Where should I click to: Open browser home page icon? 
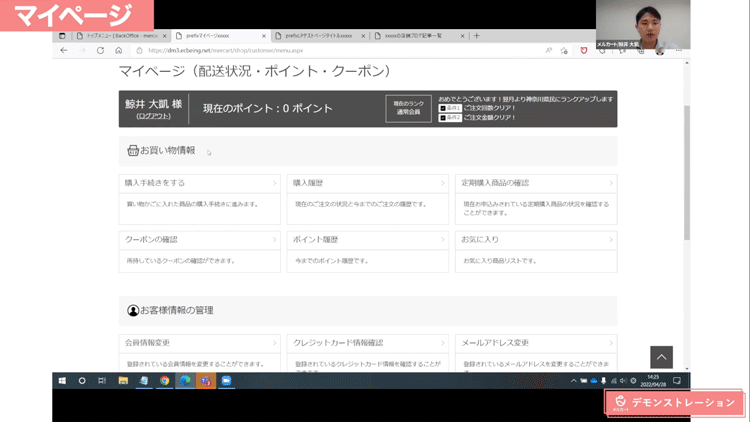[x=118, y=50]
